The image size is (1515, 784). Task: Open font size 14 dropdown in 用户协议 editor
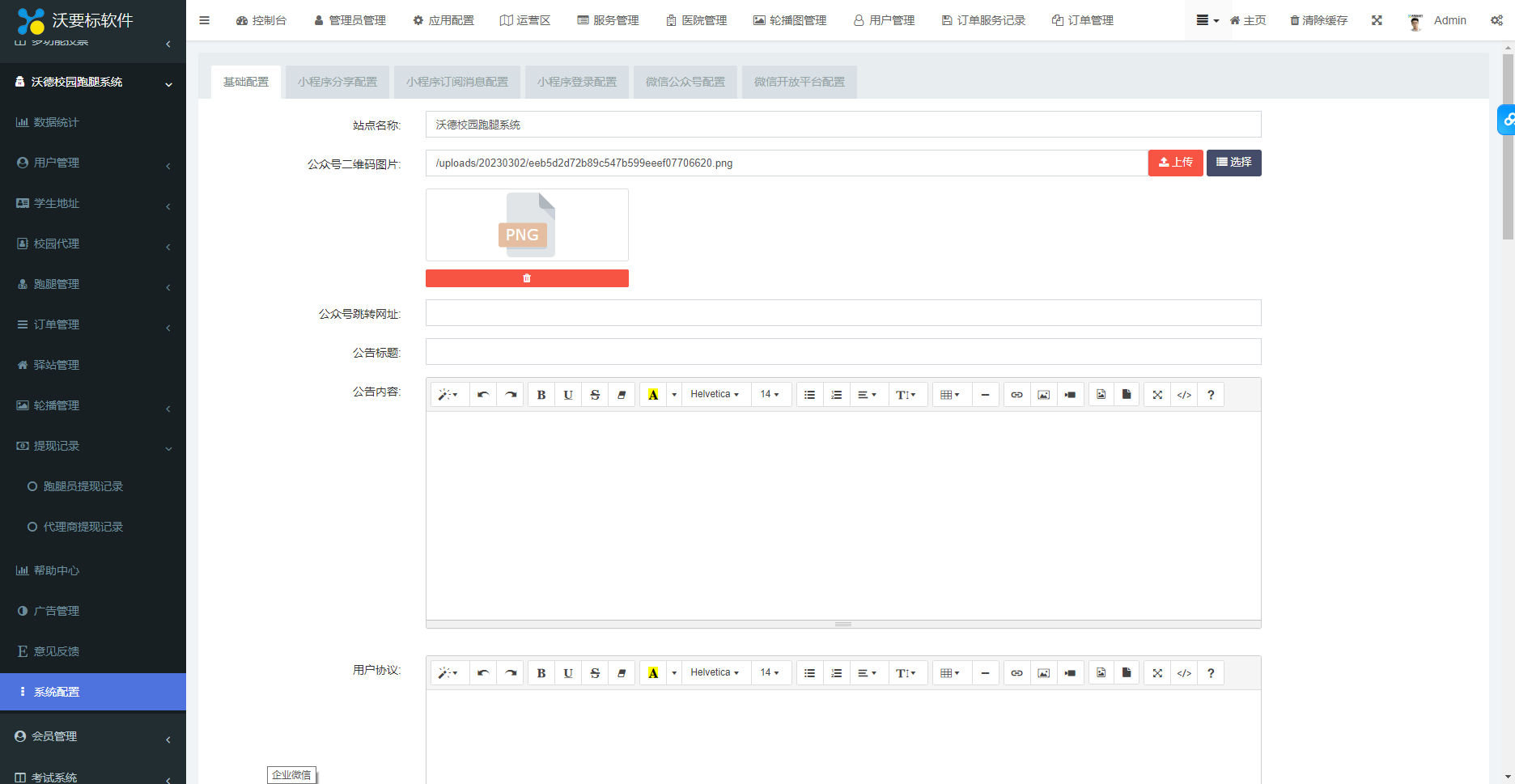point(769,673)
